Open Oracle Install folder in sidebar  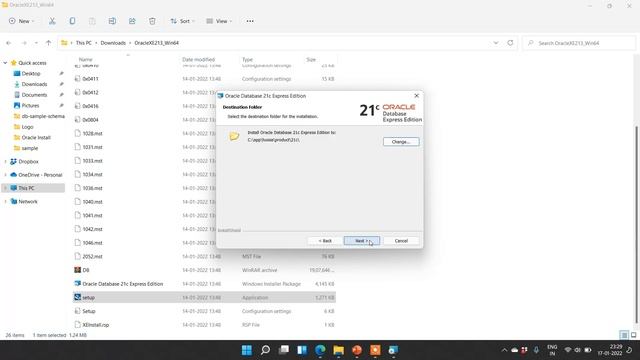tap(36, 138)
